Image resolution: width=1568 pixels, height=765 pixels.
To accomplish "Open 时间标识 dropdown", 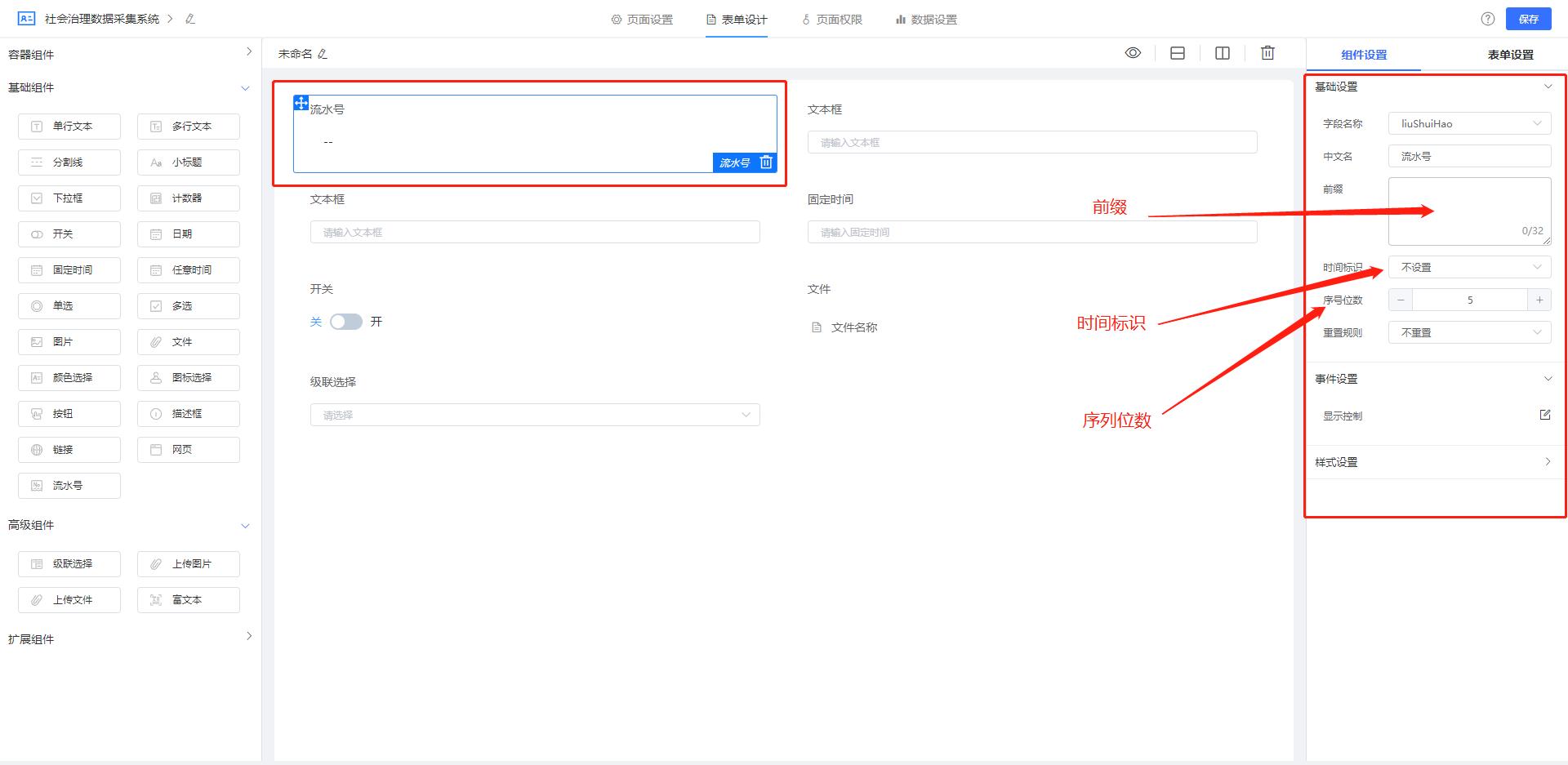I will tap(1470, 268).
